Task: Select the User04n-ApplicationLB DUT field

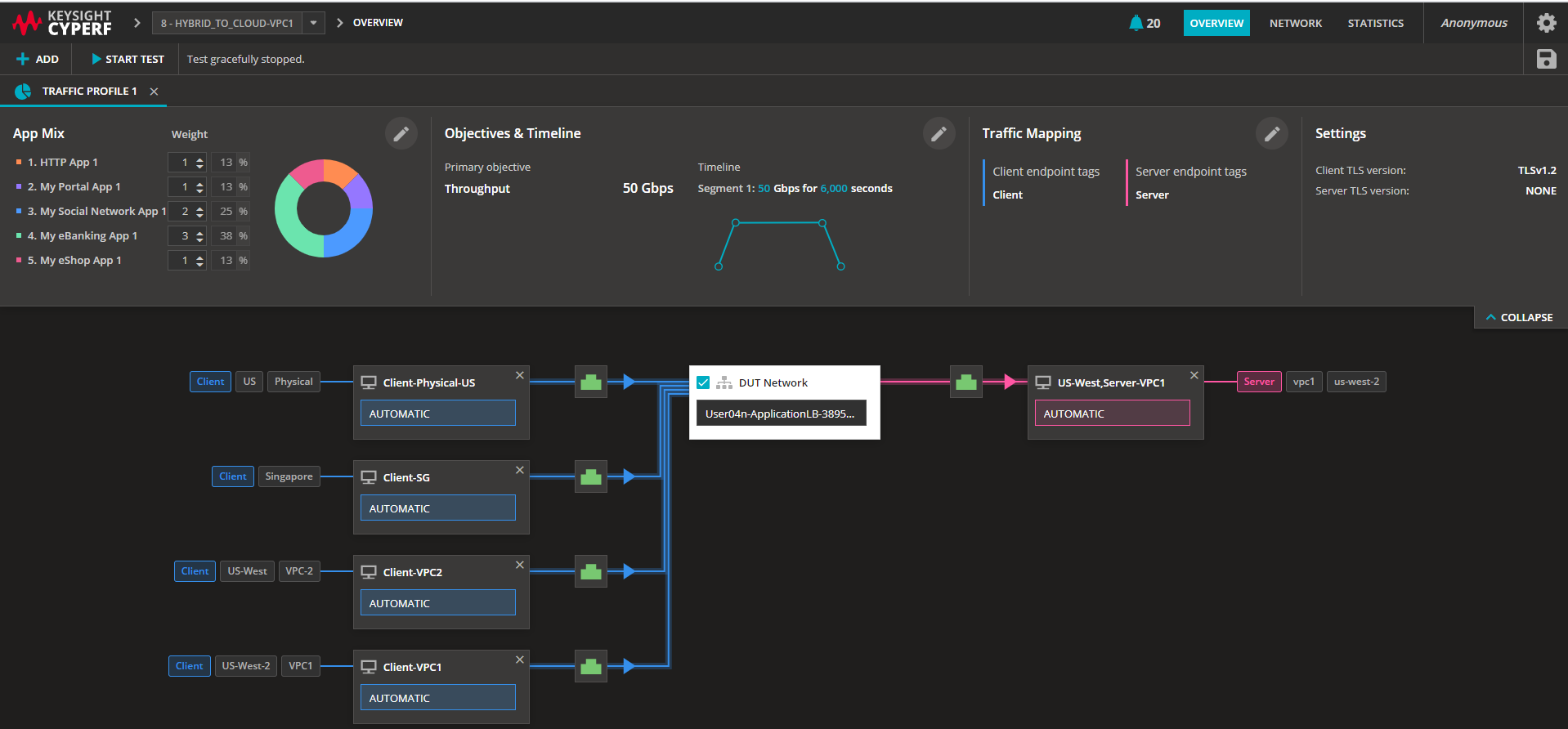Action: point(780,414)
